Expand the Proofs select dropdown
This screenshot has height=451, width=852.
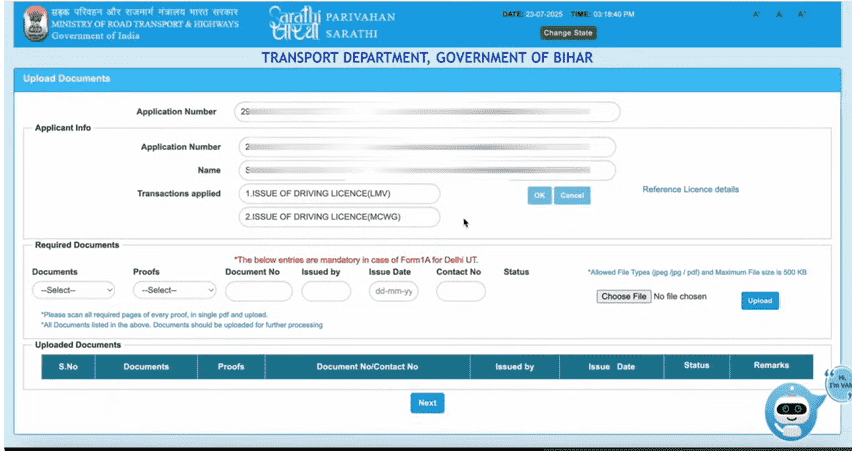click(x=175, y=290)
